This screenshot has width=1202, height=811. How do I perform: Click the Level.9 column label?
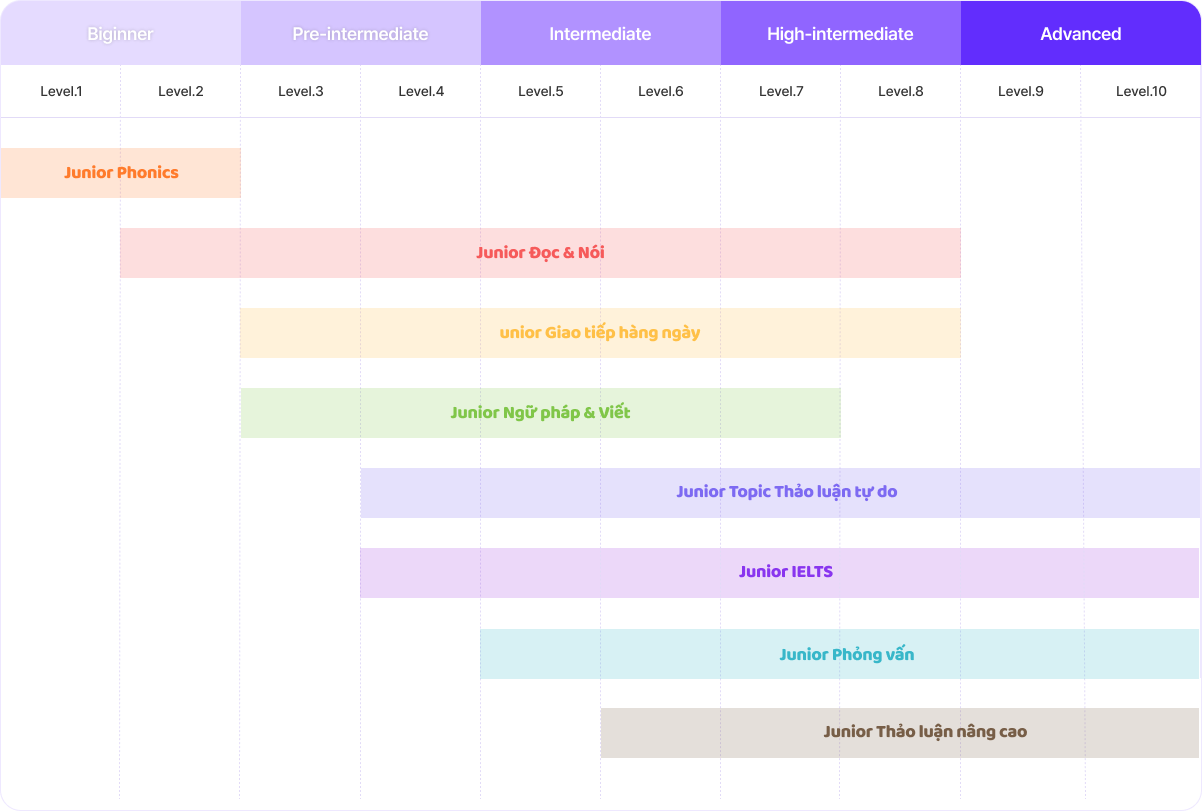1021,92
